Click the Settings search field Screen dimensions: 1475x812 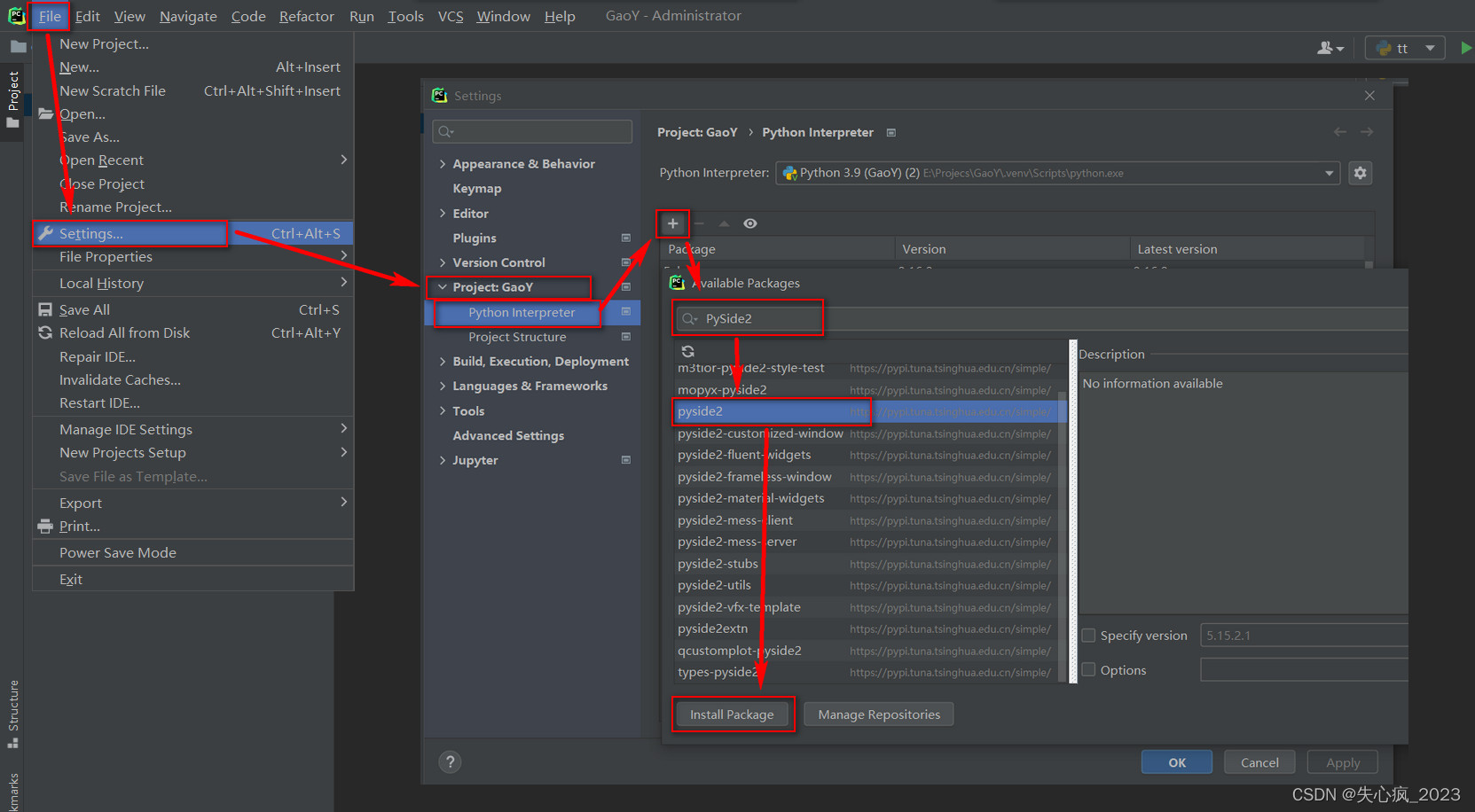(x=532, y=131)
